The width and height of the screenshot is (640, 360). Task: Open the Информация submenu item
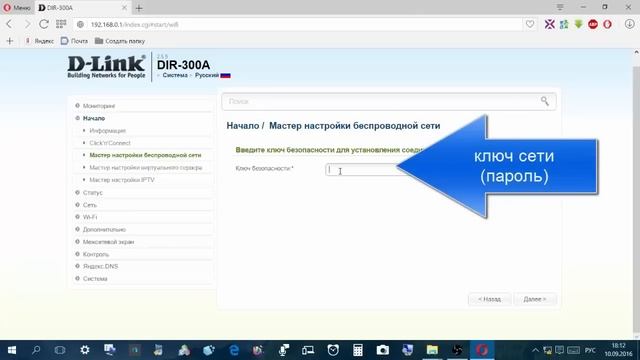click(107, 131)
